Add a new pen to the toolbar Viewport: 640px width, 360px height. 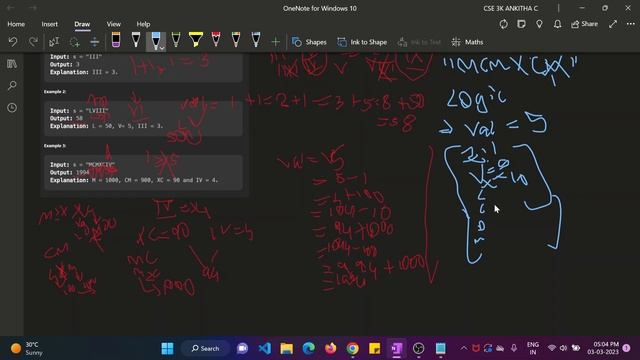(276, 42)
